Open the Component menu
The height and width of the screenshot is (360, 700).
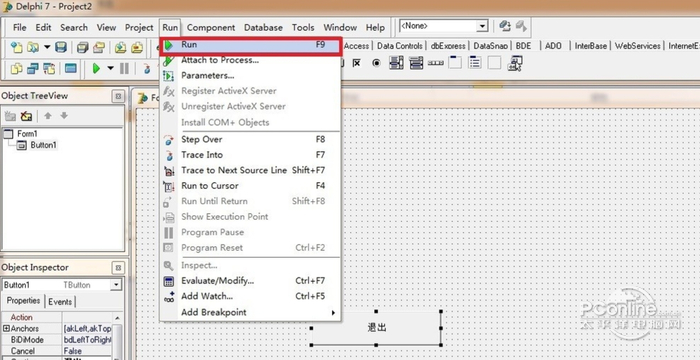pos(211,27)
